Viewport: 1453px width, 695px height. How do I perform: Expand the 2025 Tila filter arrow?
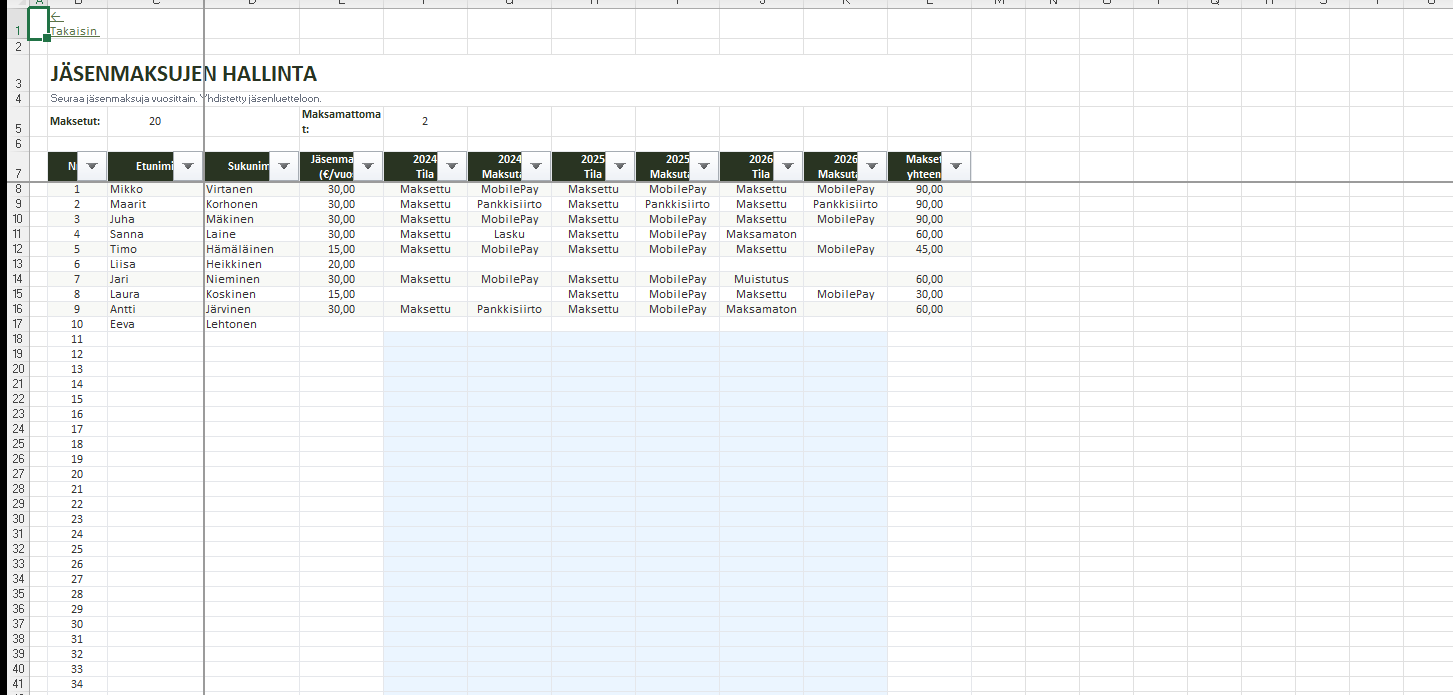click(619, 166)
